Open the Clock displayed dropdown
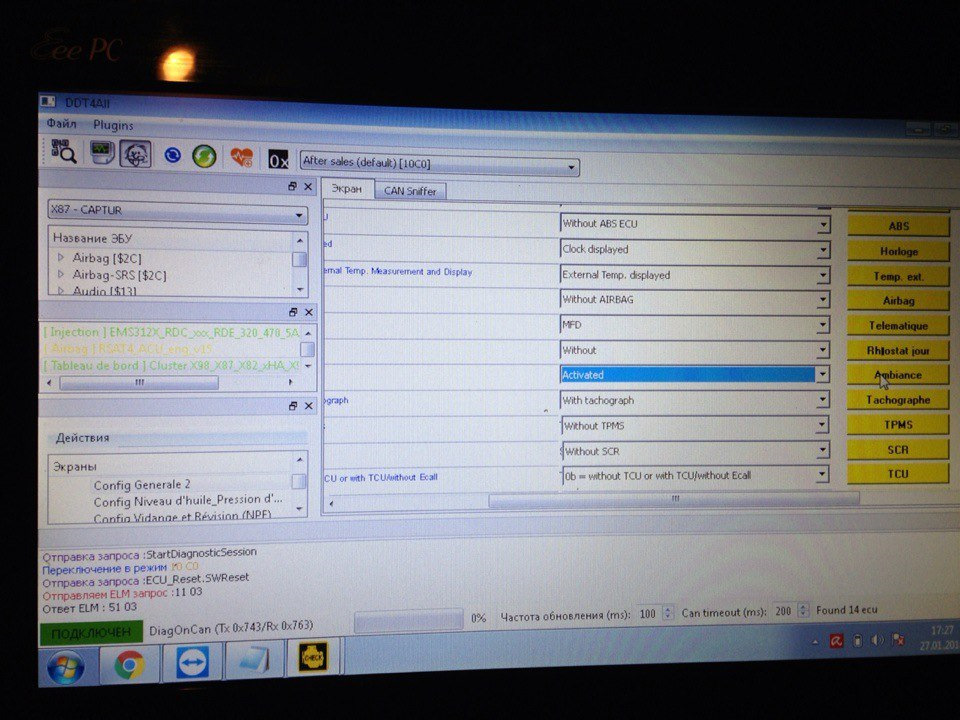 [694, 250]
